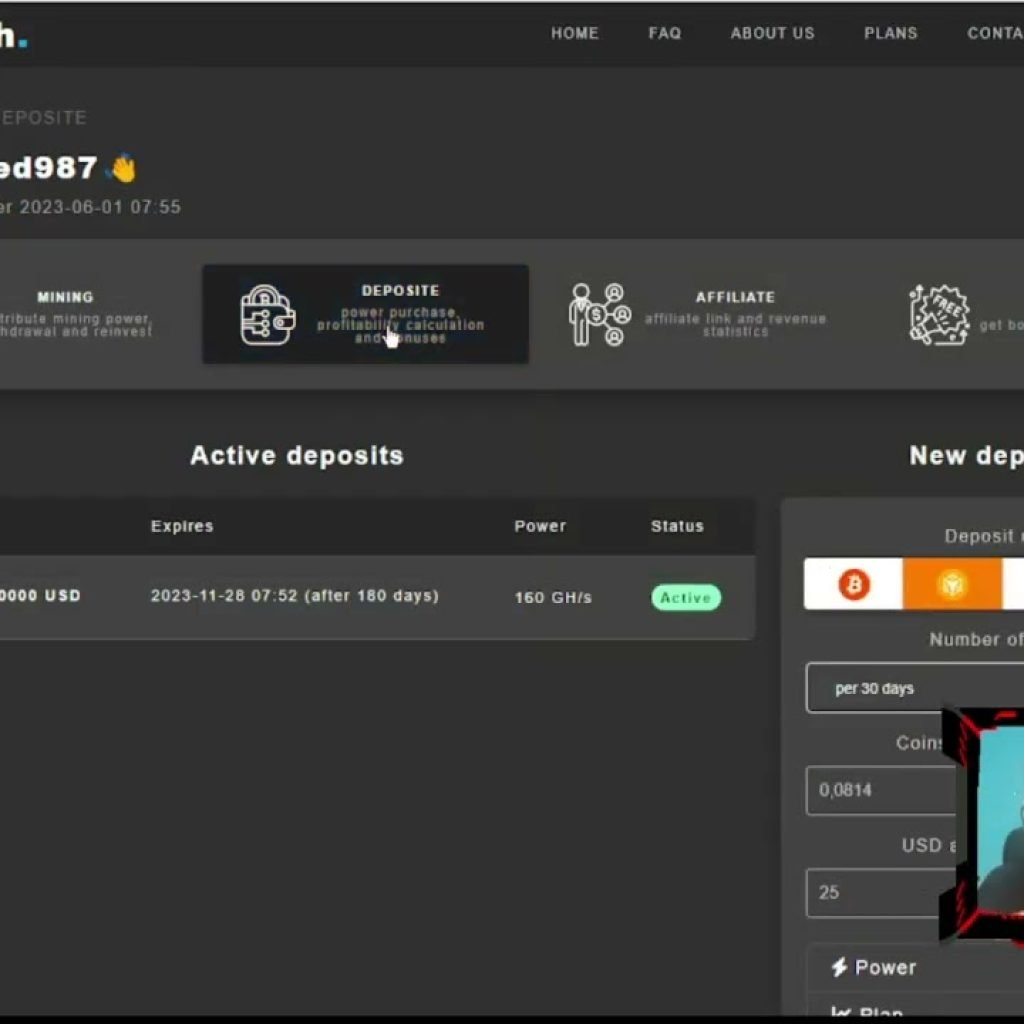Image resolution: width=1024 pixels, height=1024 pixels.
Task: Click the Affiliate network people icon
Action: pos(600,315)
